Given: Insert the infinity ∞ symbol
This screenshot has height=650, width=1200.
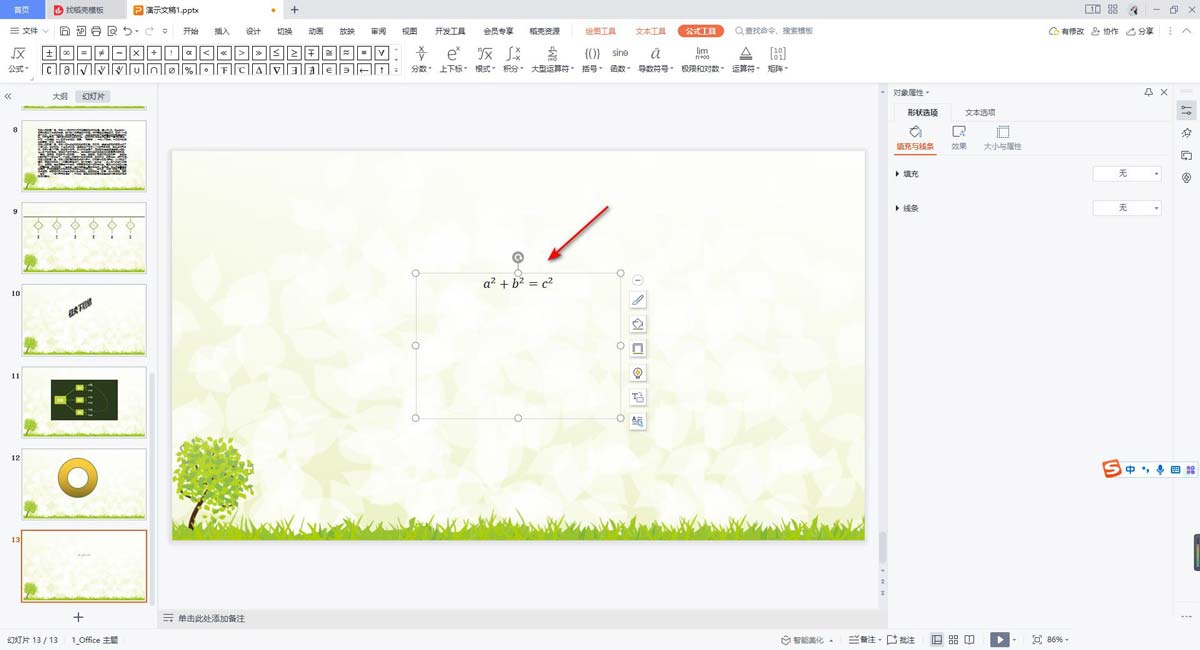Looking at the screenshot, I should [67, 53].
